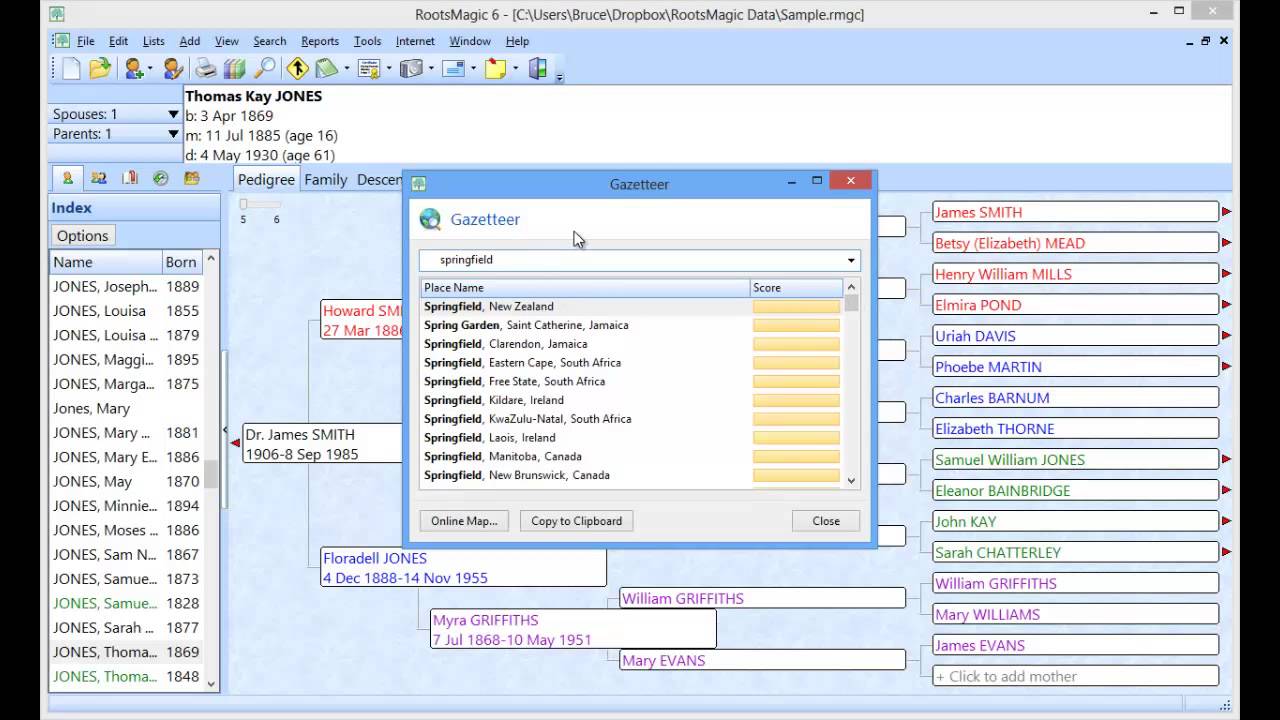Click the Online Map button
Image resolution: width=1280 pixels, height=720 pixels.
click(x=464, y=521)
